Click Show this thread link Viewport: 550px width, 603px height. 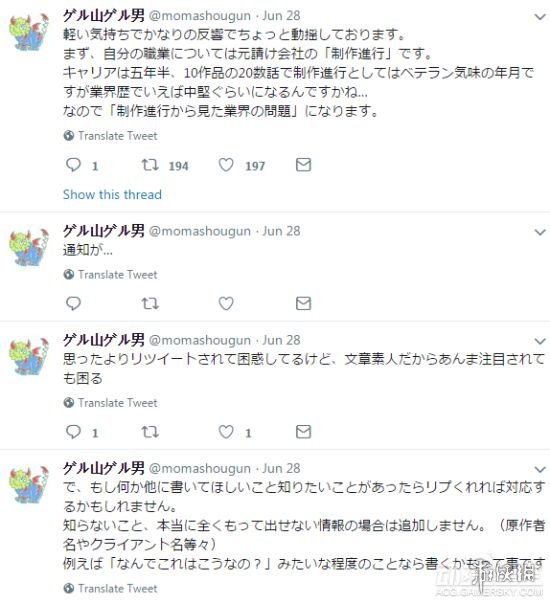point(112,195)
